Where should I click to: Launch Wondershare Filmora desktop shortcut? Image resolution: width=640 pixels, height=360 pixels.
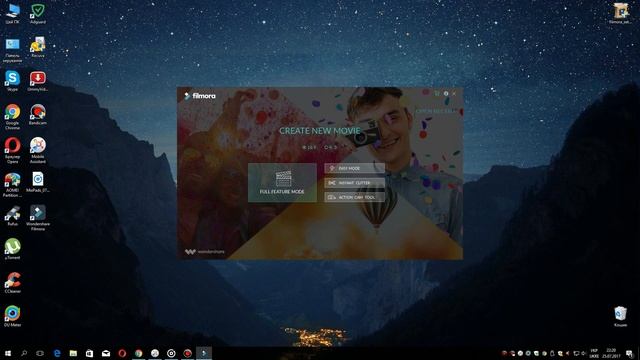tap(38, 218)
